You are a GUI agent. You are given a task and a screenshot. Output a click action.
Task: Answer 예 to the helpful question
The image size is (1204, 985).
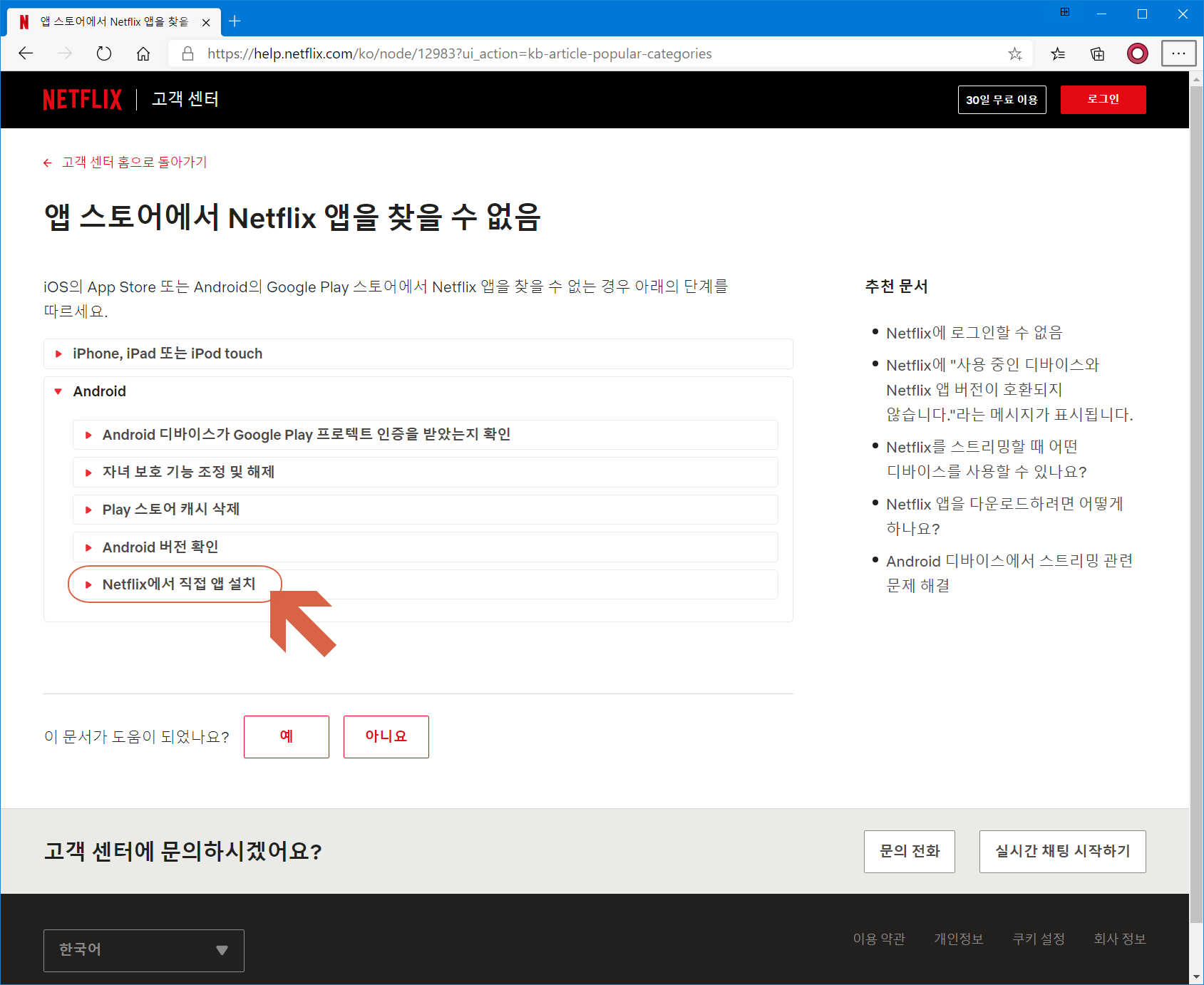point(287,737)
